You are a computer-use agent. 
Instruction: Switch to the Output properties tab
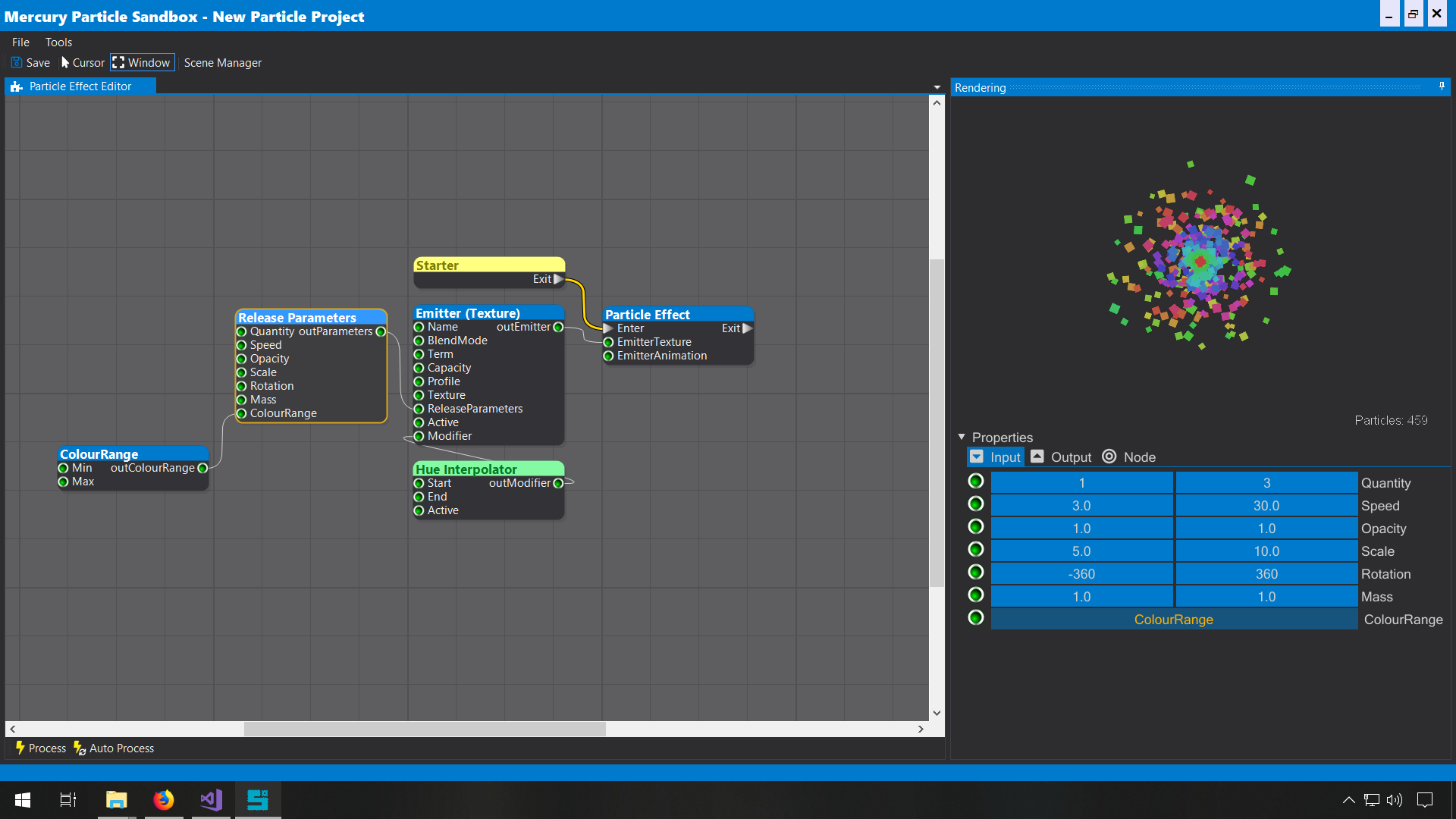1061,457
